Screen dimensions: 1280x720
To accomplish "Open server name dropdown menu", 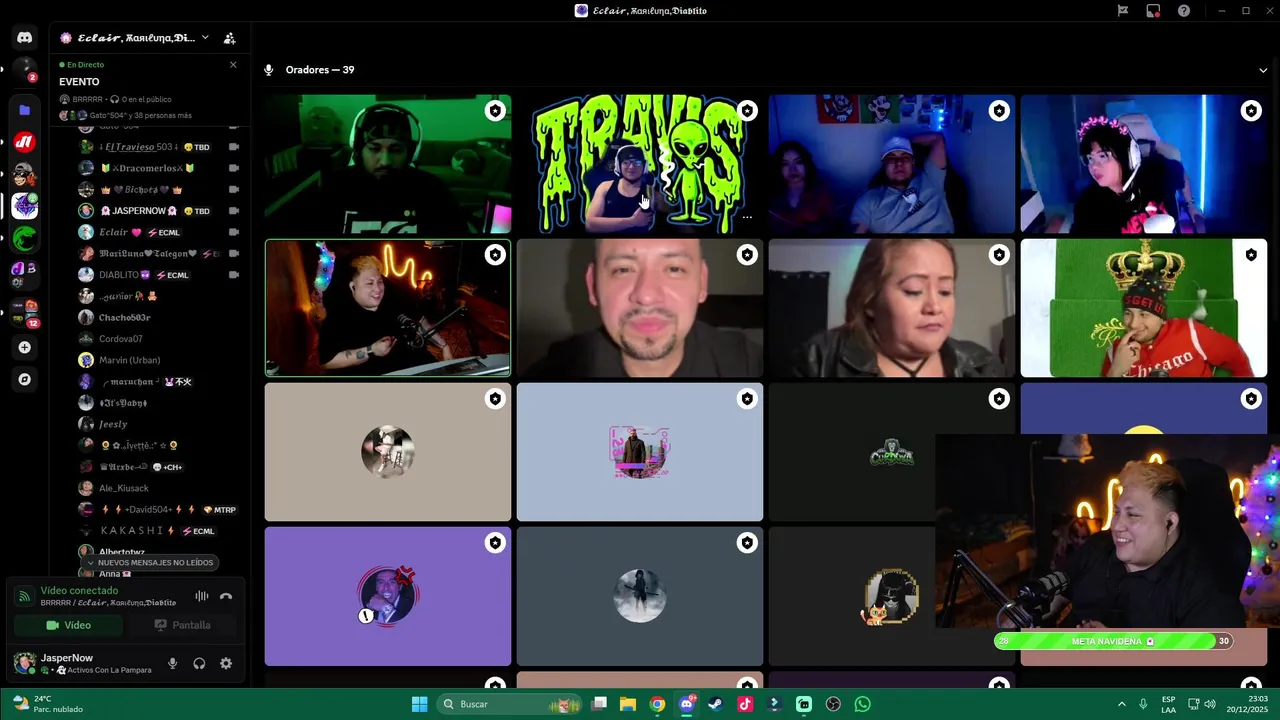I will [x=205, y=38].
